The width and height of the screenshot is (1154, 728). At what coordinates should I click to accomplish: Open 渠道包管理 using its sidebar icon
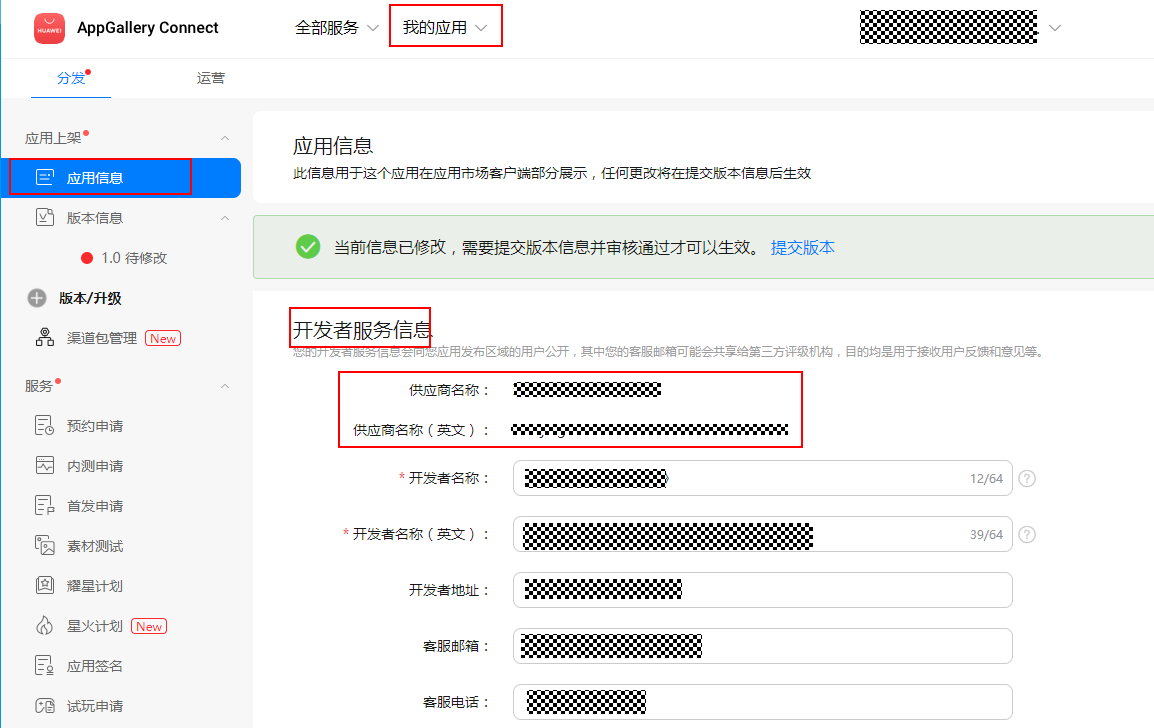tap(44, 337)
